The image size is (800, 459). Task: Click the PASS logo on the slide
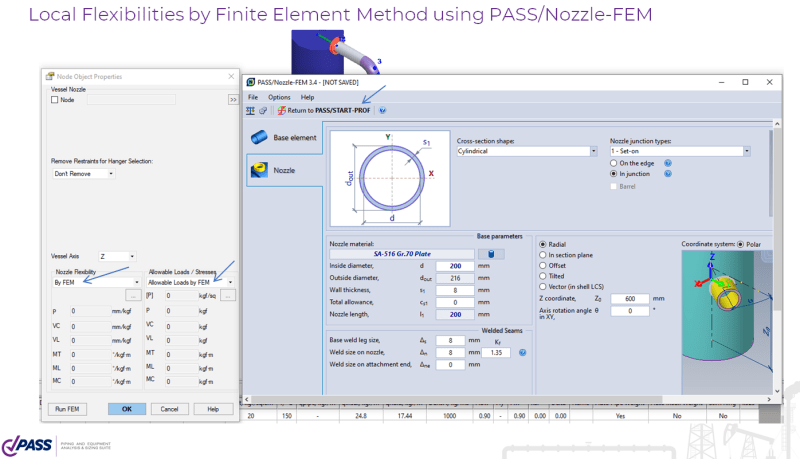click(27, 446)
